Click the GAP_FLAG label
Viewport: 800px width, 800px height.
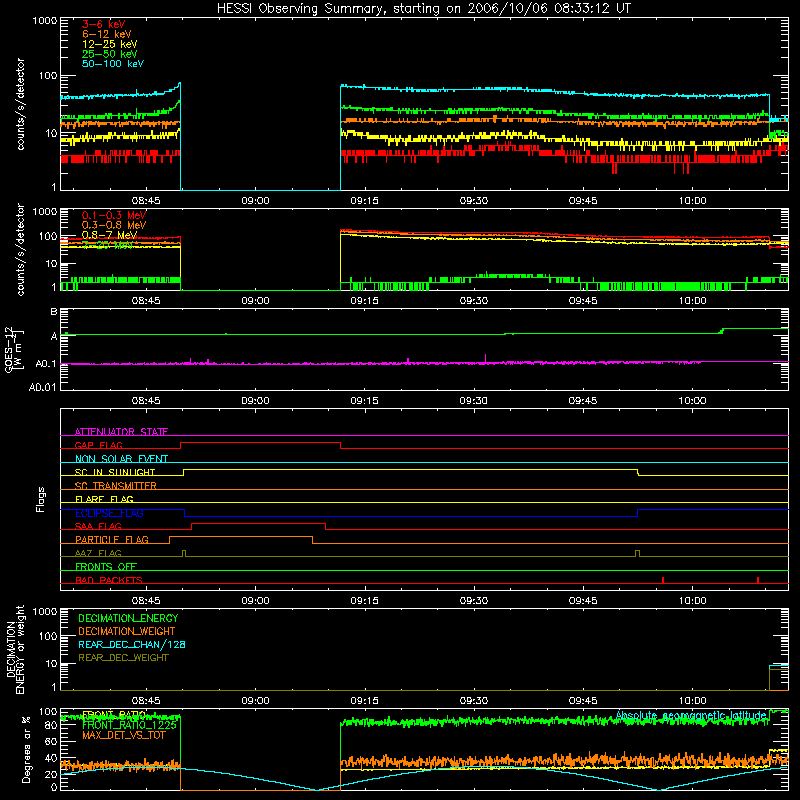[x=98, y=445]
